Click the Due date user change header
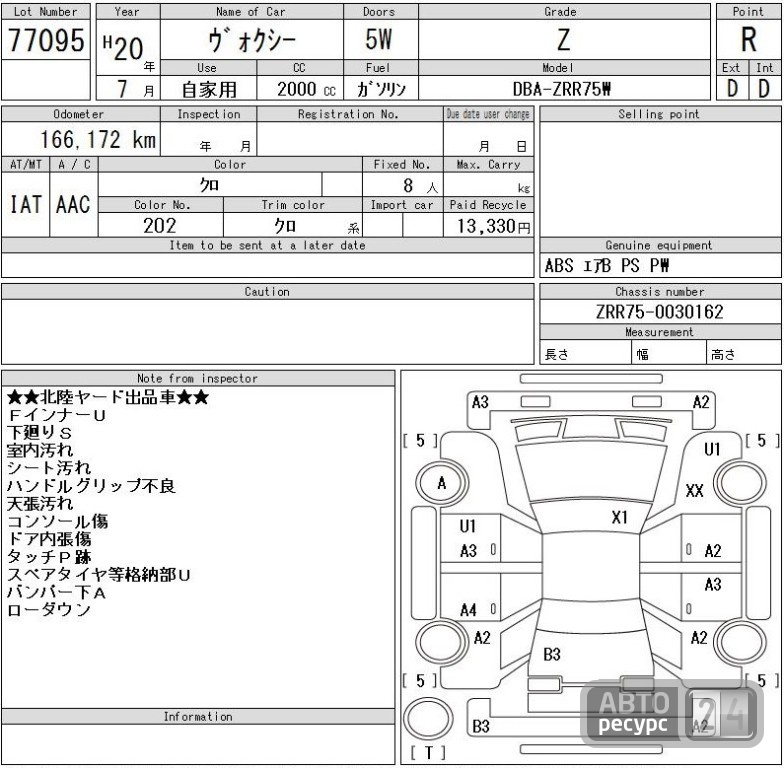784x768 pixels. pyautogui.click(x=488, y=114)
